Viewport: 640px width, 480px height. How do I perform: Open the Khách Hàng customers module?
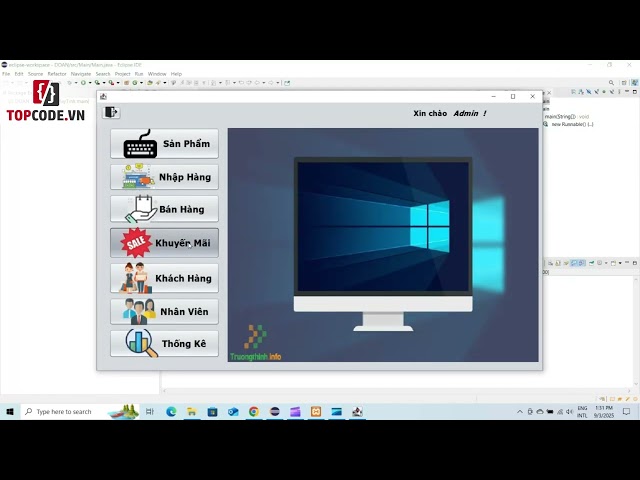164,278
